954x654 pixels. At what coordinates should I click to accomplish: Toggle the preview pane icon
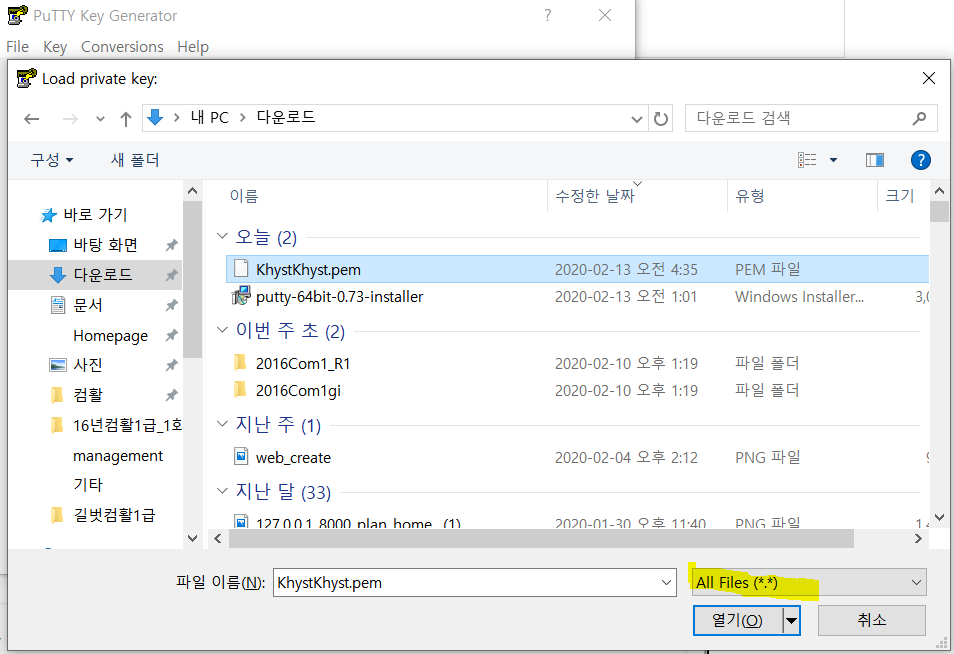[874, 160]
